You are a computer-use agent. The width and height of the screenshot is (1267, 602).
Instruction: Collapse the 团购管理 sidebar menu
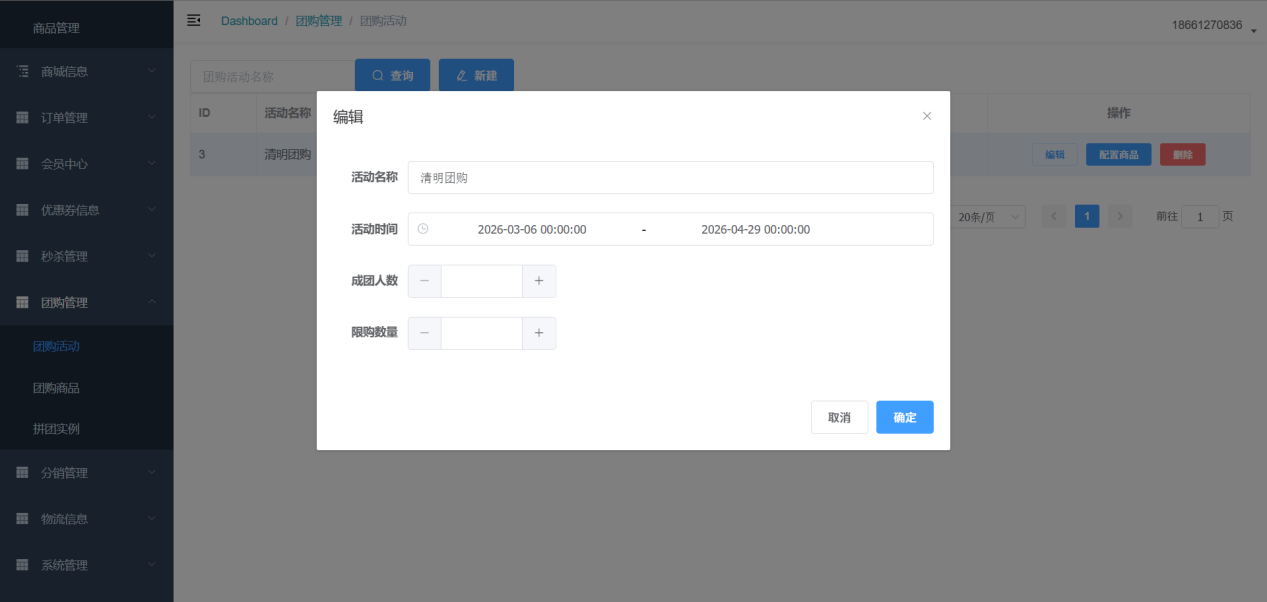tap(86, 302)
